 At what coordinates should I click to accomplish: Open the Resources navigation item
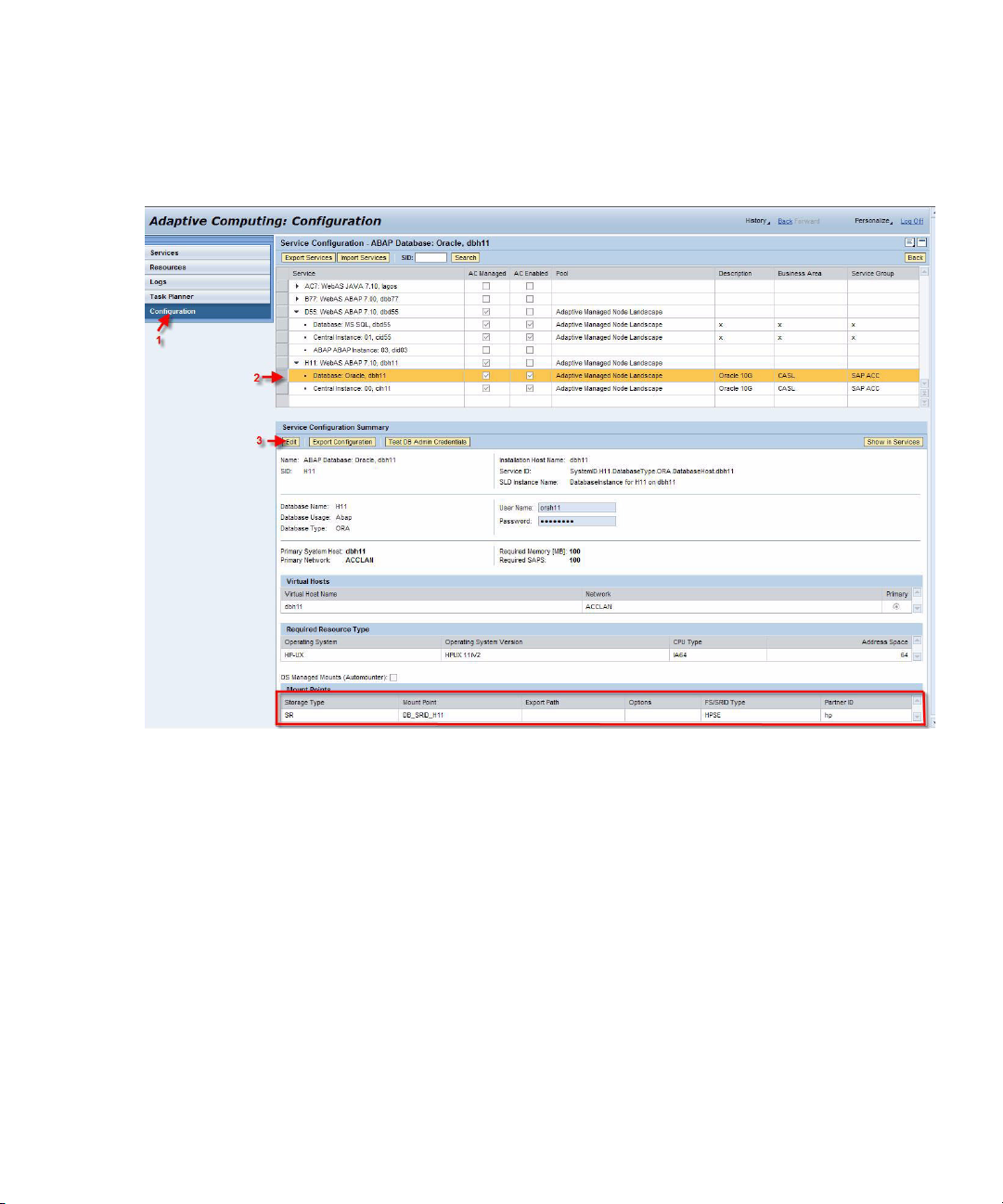tap(208, 267)
